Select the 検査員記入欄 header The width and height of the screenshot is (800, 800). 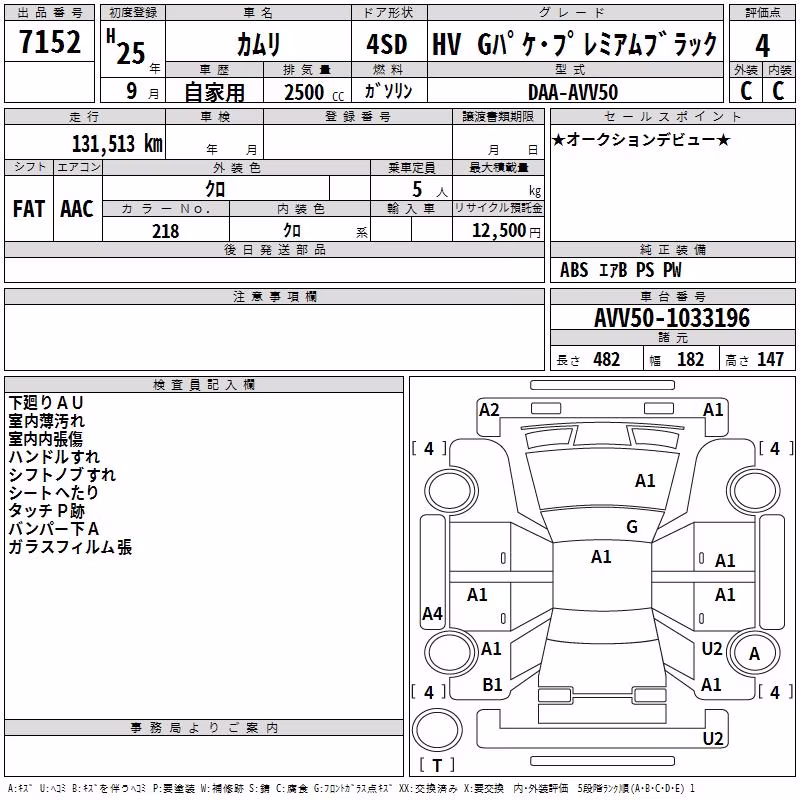[x=204, y=385]
